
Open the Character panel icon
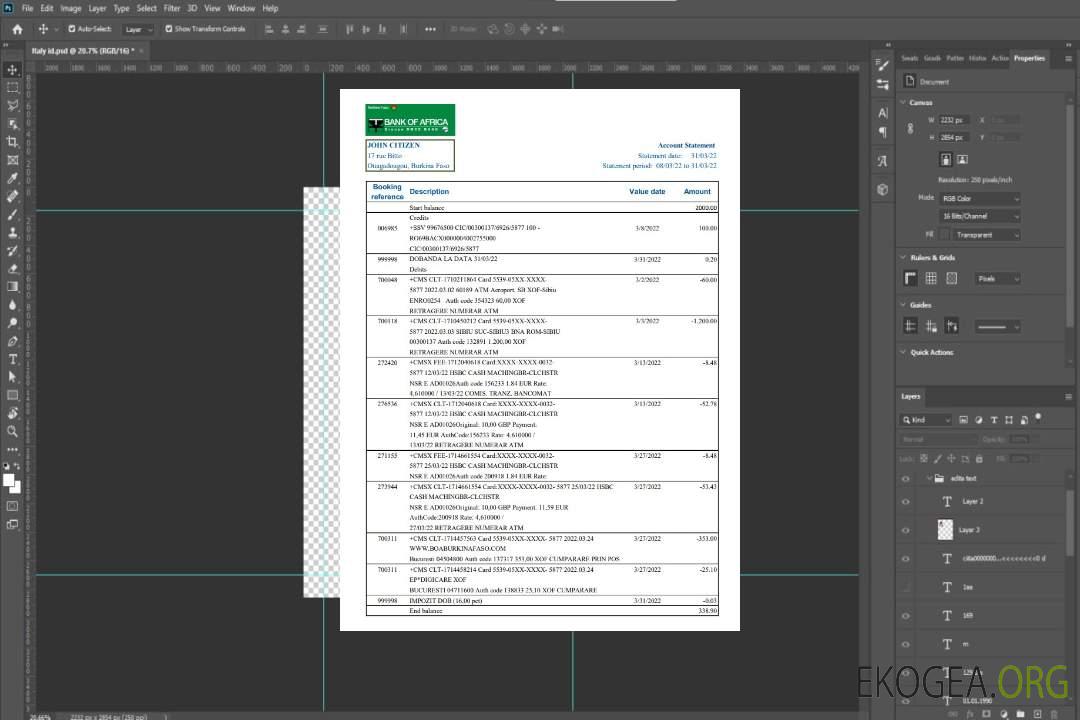click(882, 113)
